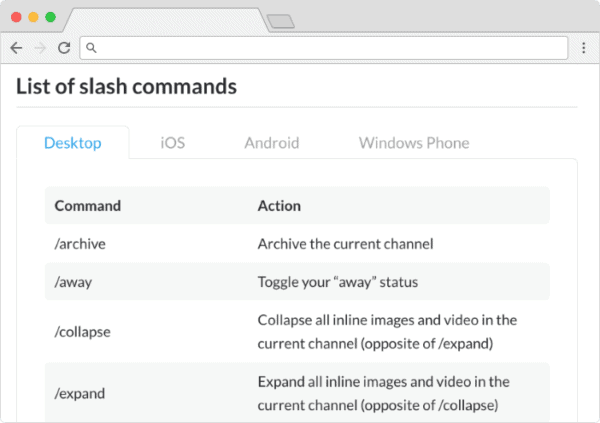Viewport: 600px width, 423px height.
Task: Click the browser back arrow
Action: pos(16,47)
